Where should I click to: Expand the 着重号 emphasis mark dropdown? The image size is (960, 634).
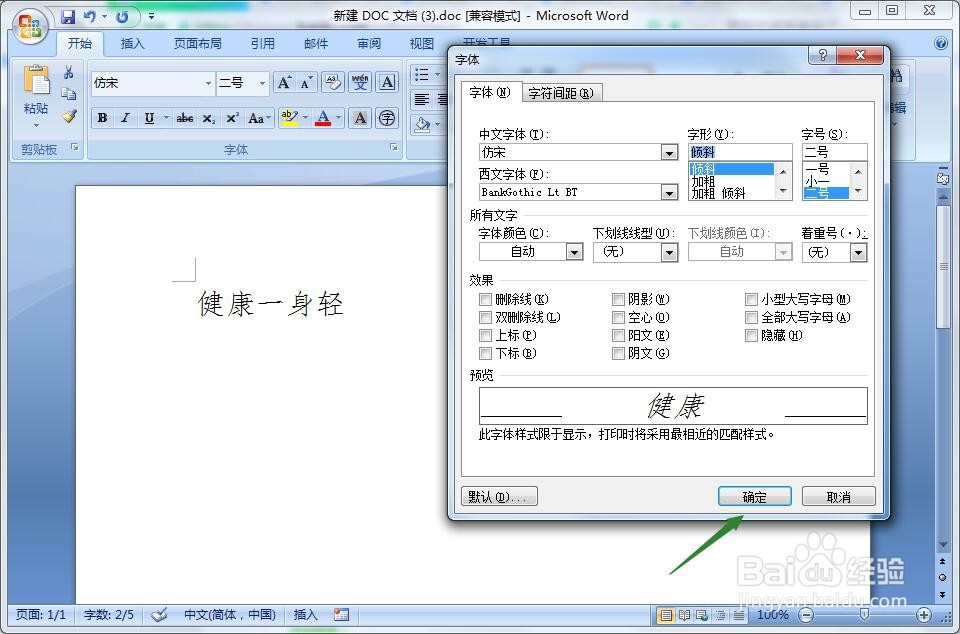pyautogui.click(x=857, y=251)
